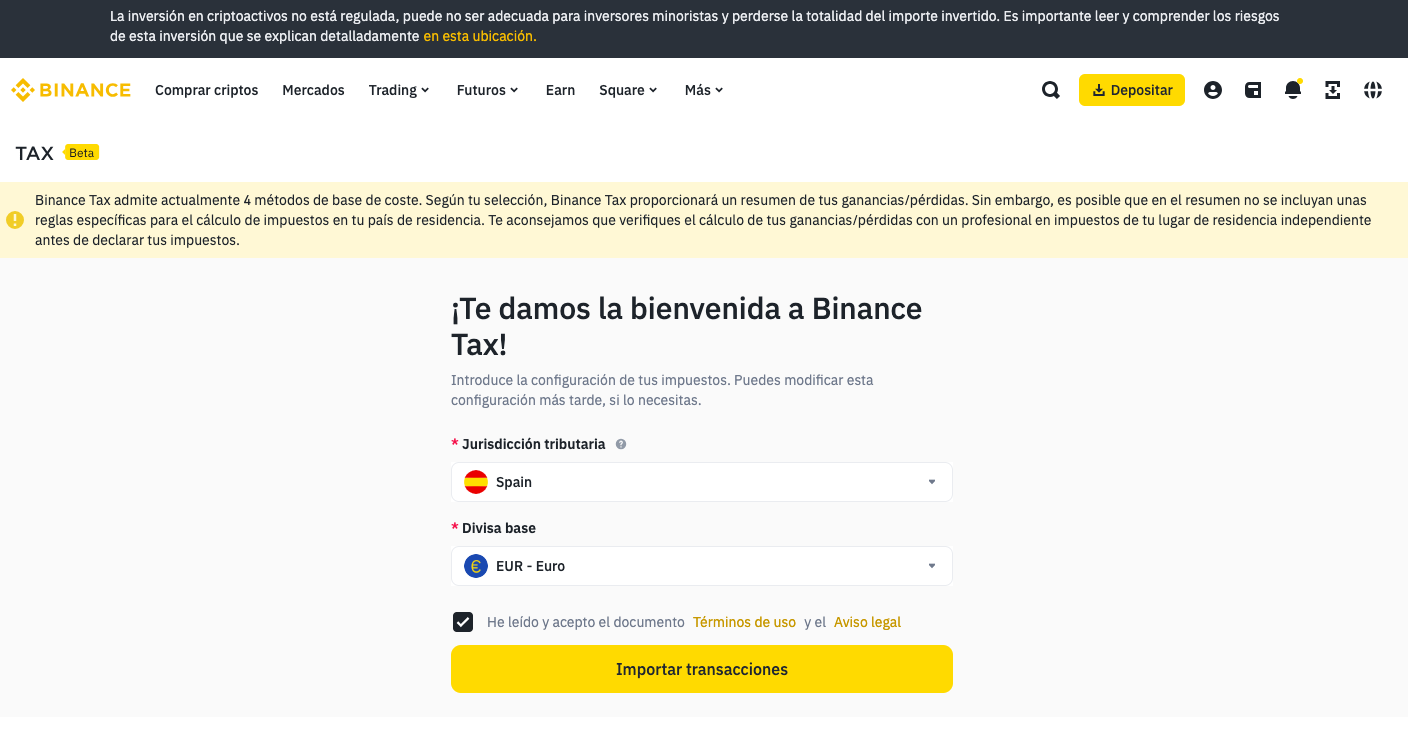Go to Comprar criptos

point(207,90)
